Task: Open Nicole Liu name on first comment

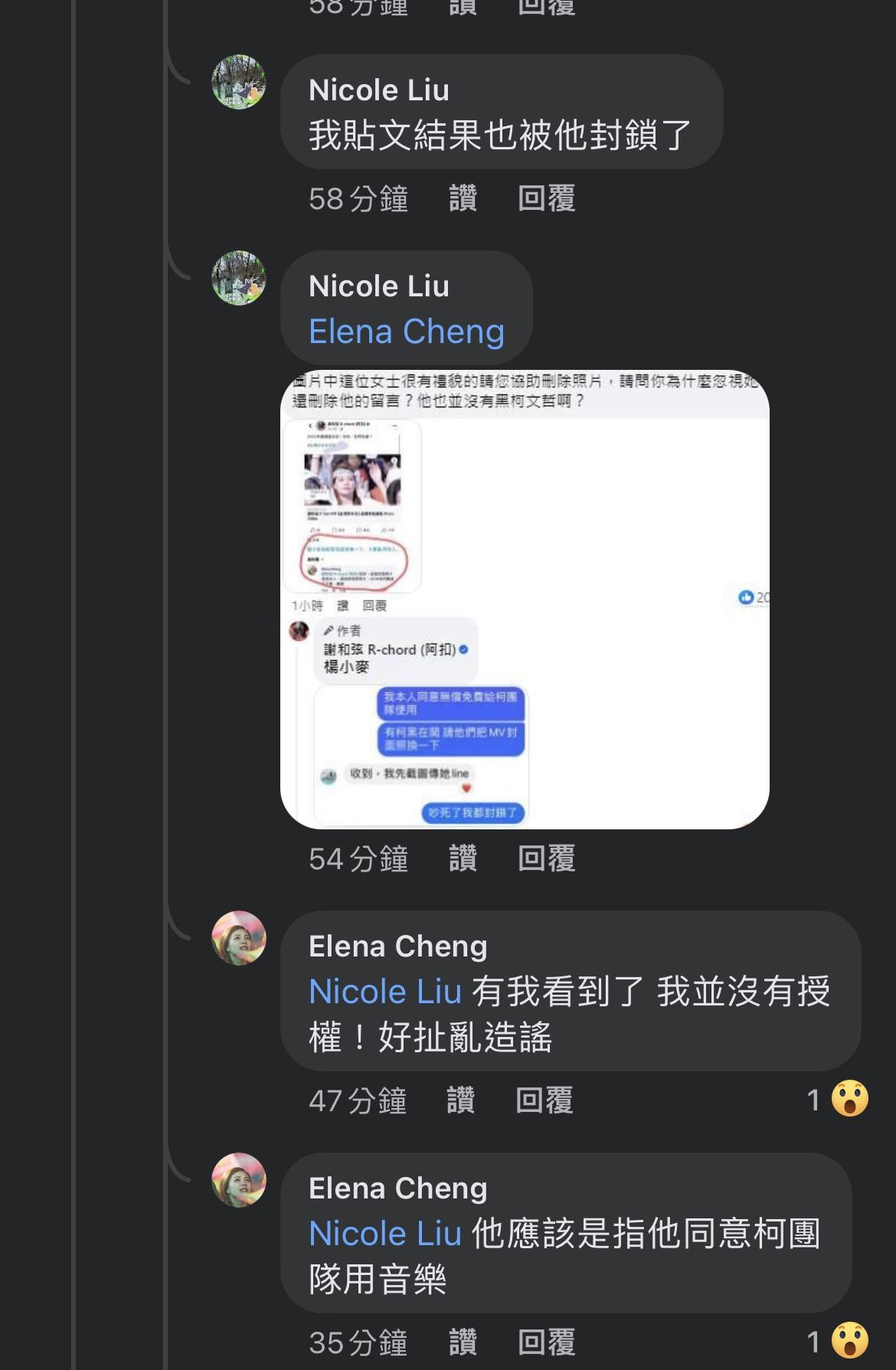Action: (x=379, y=90)
